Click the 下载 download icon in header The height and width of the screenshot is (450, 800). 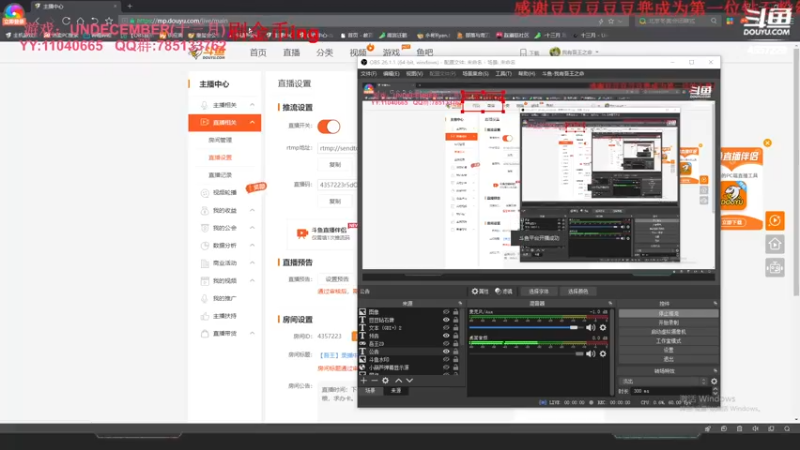click(x=529, y=53)
